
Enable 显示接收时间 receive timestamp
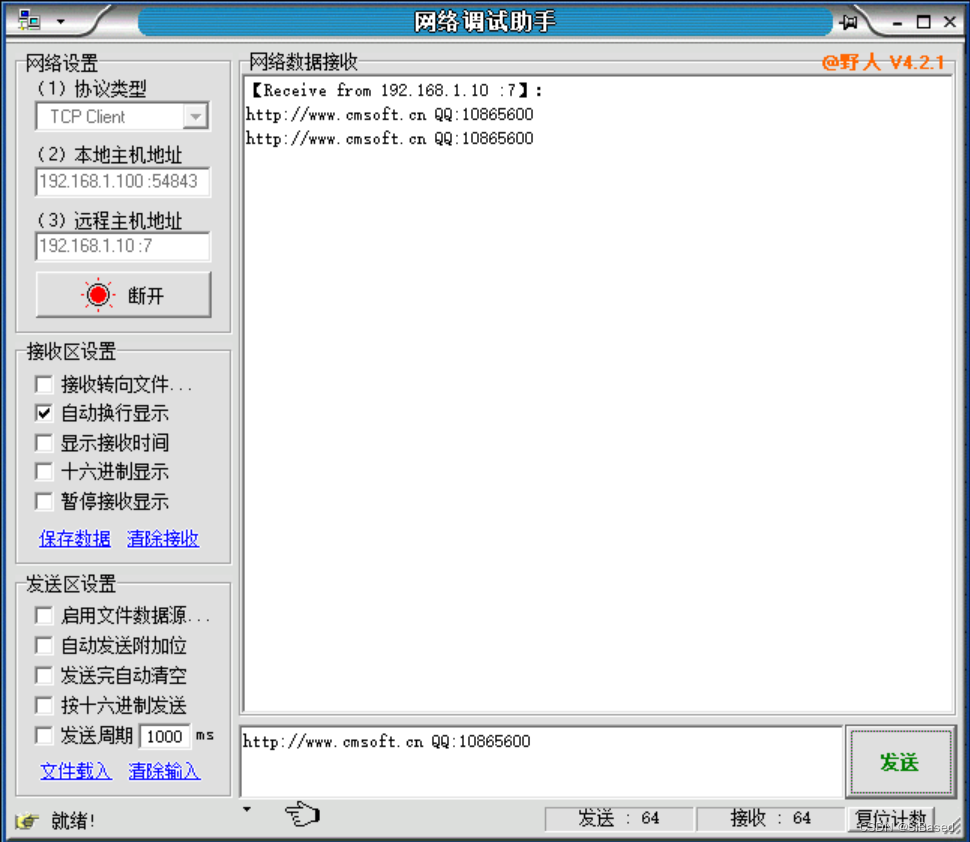tap(44, 443)
